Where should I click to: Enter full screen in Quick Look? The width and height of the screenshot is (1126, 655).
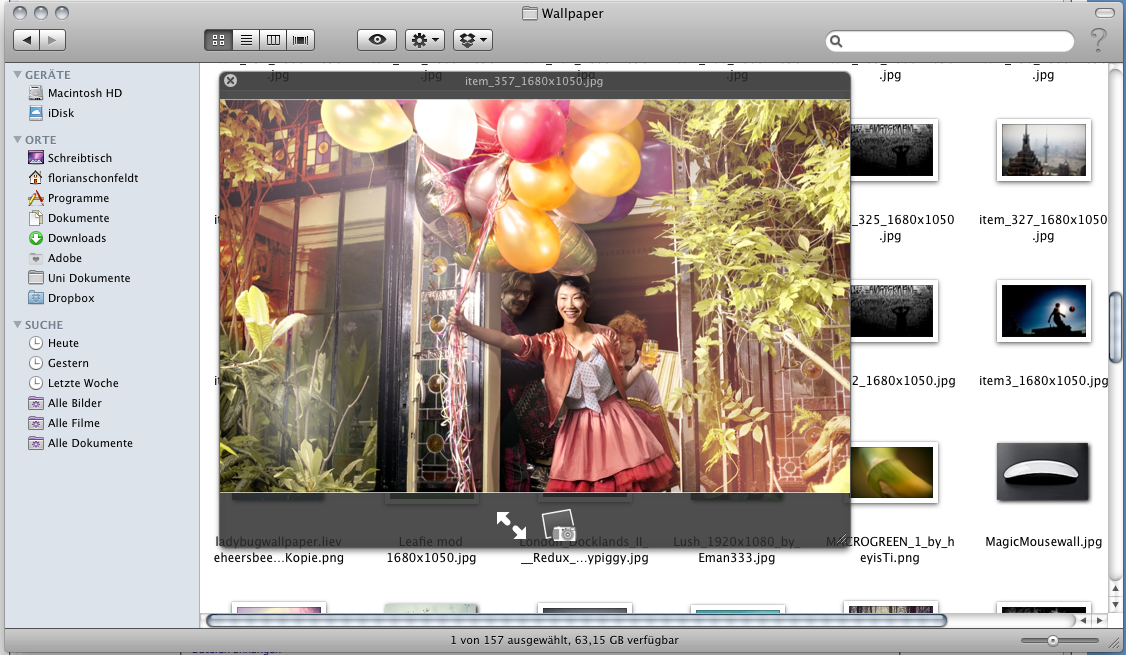click(511, 525)
